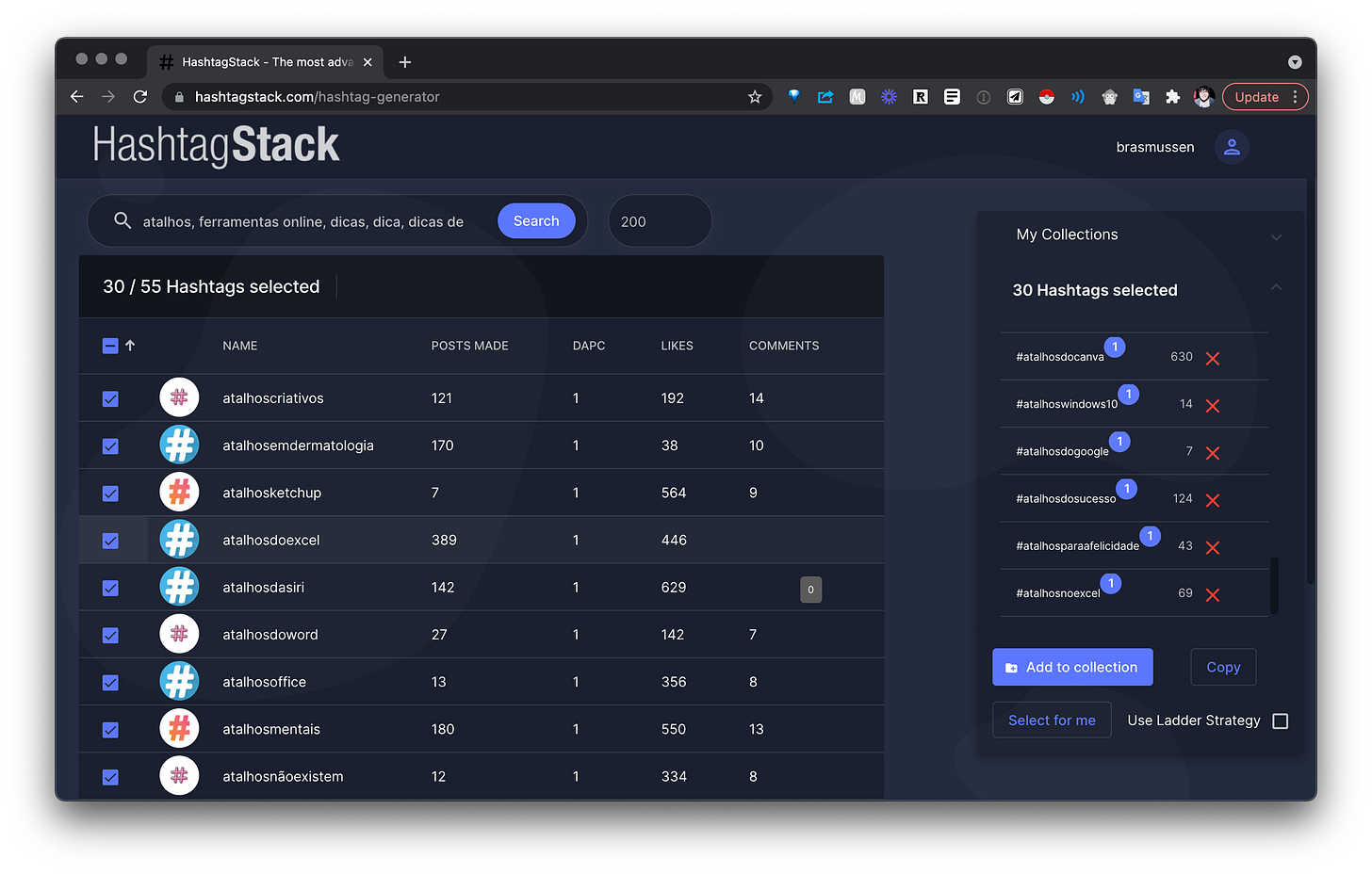The image size is (1372, 874).
Task: Open the Chrome tab search dropdown arrow
Action: tap(1295, 62)
